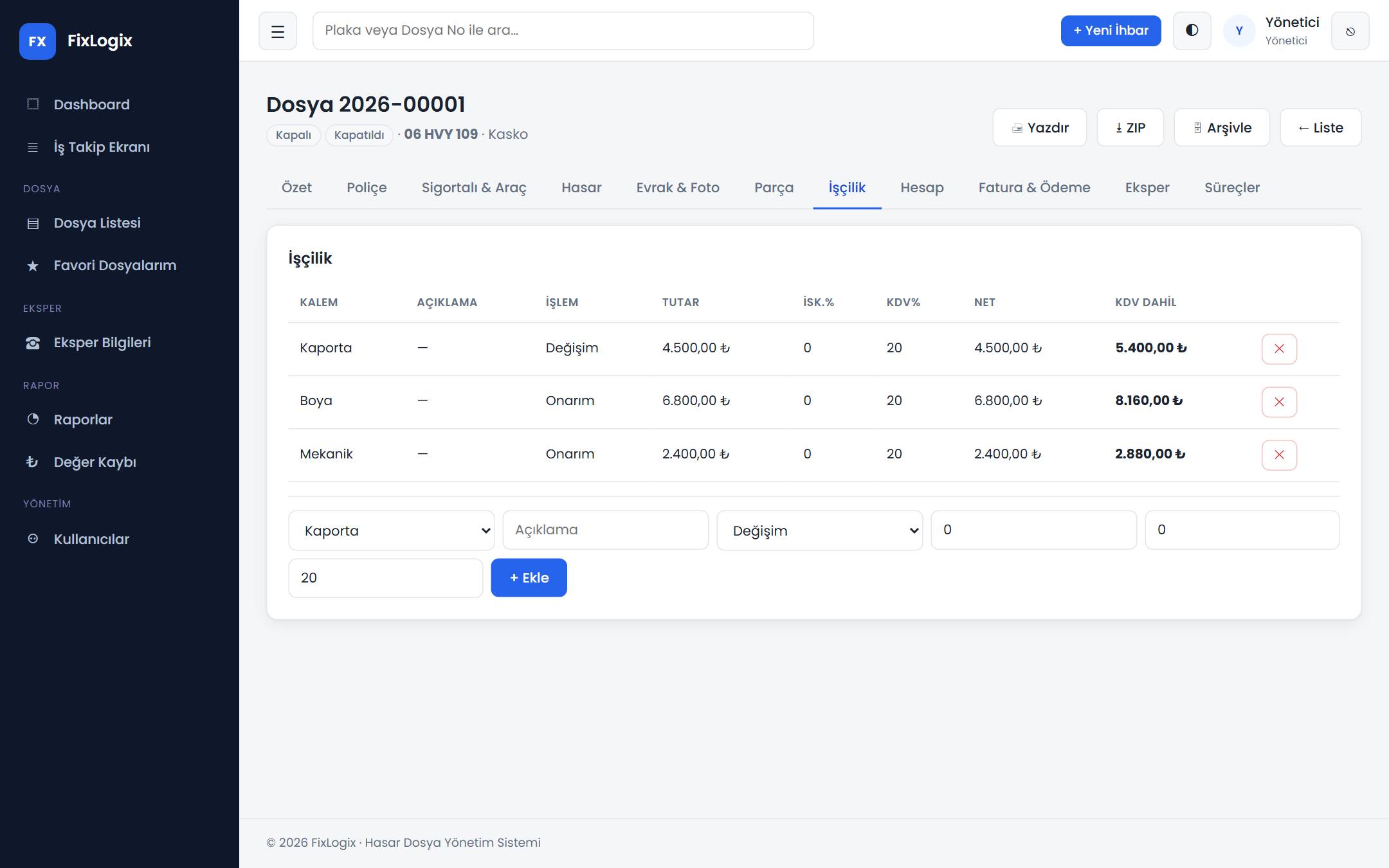Click the + Ekle button
The image size is (1389, 868).
pos(529,578)
